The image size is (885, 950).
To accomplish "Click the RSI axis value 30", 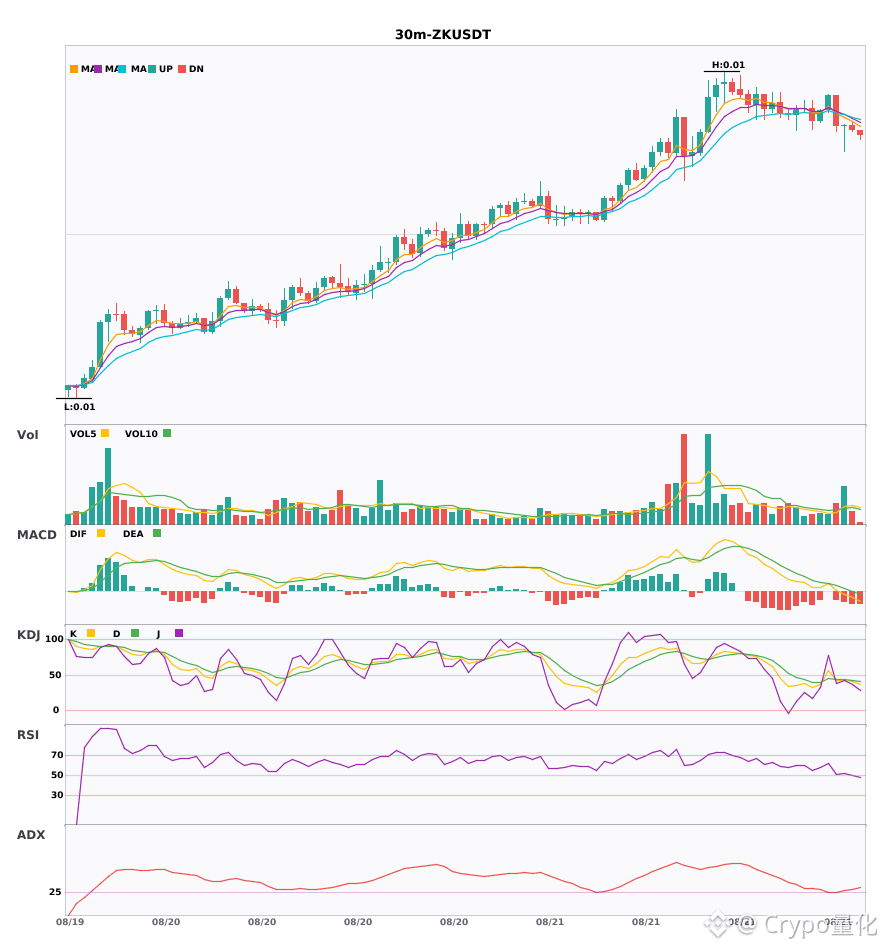I will (x=57, y=795).
